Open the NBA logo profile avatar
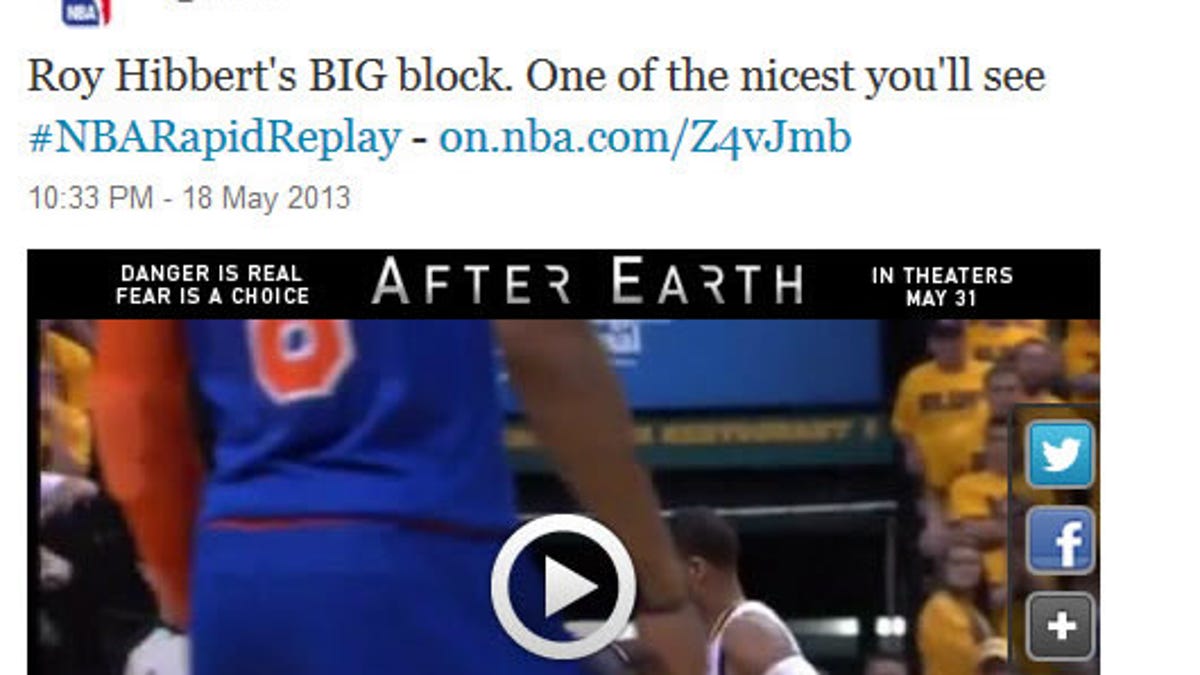This screenshot has height=675, width=1200. click(x=86, y=11)
